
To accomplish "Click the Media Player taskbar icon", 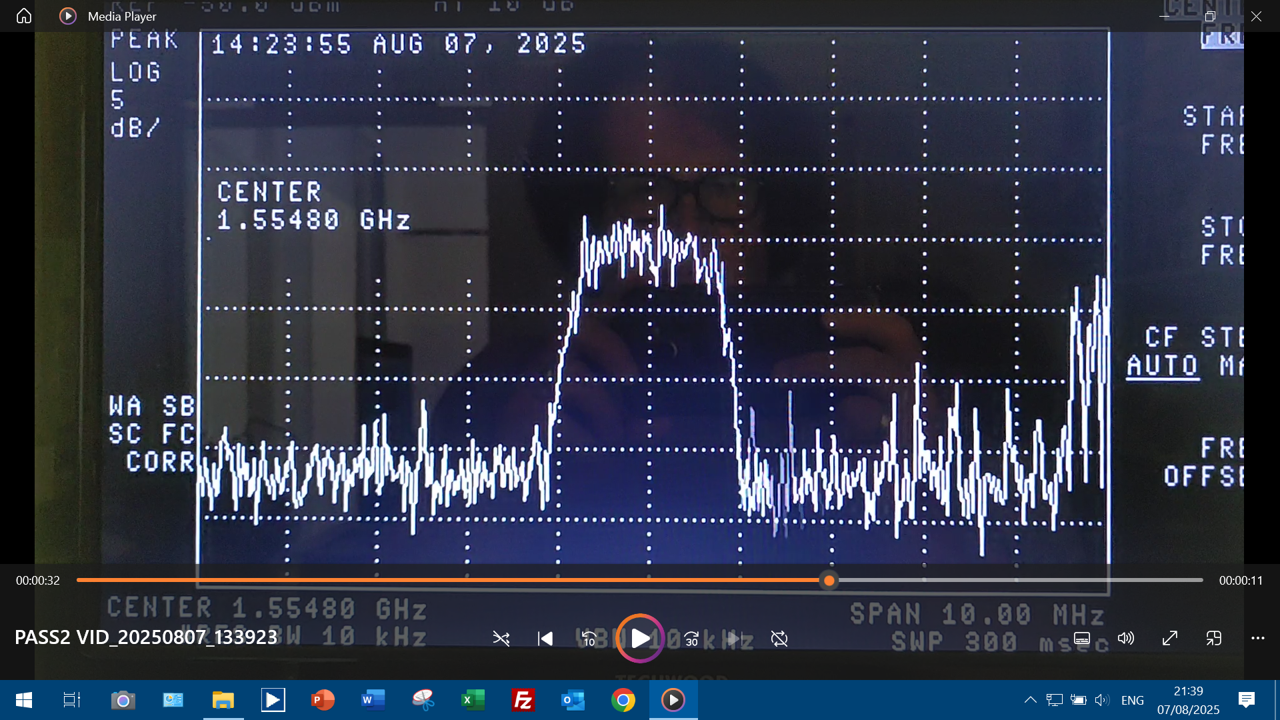I will [x=673, y=700].
